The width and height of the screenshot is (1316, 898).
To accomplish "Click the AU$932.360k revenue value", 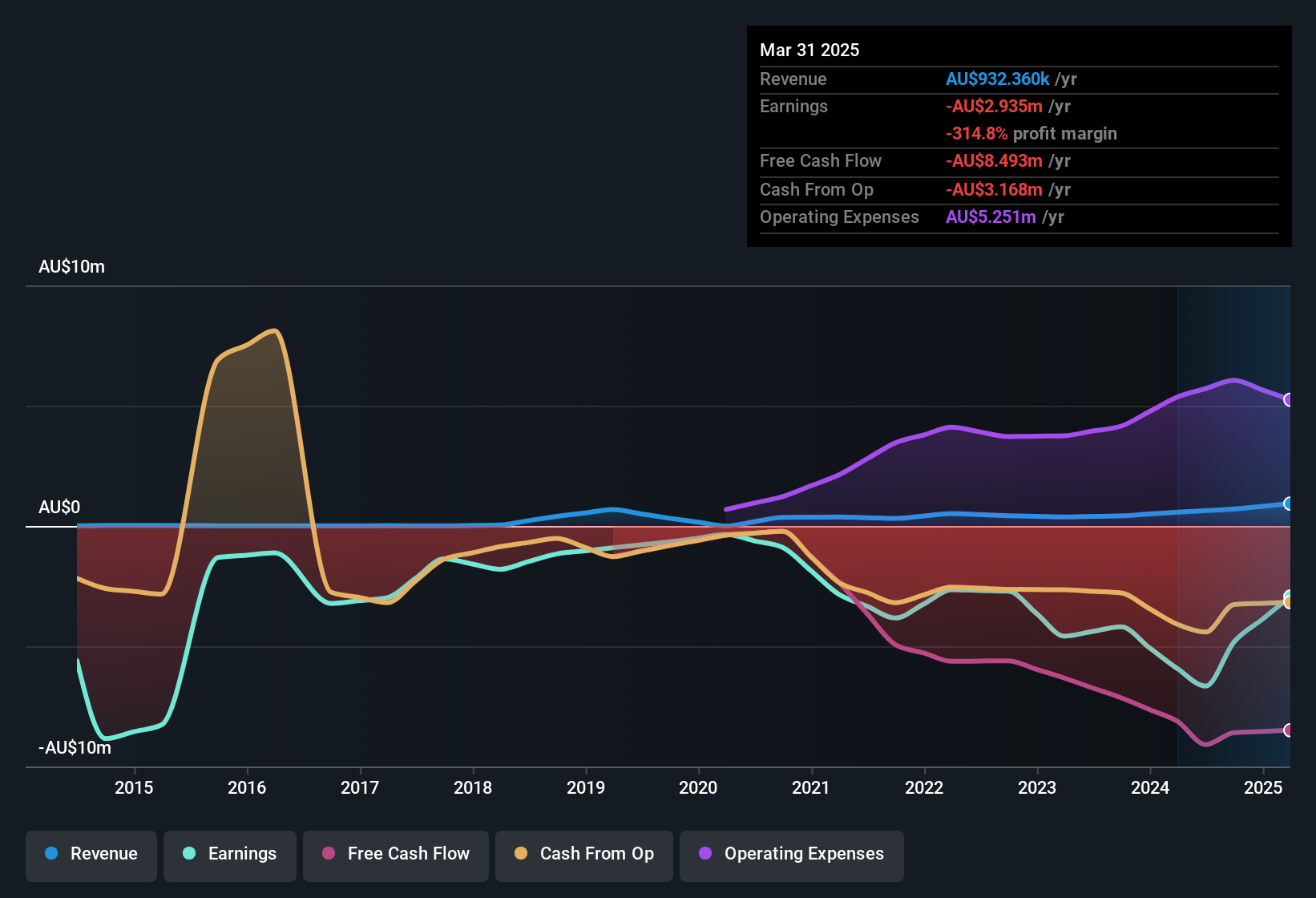I will pos(998,79).
